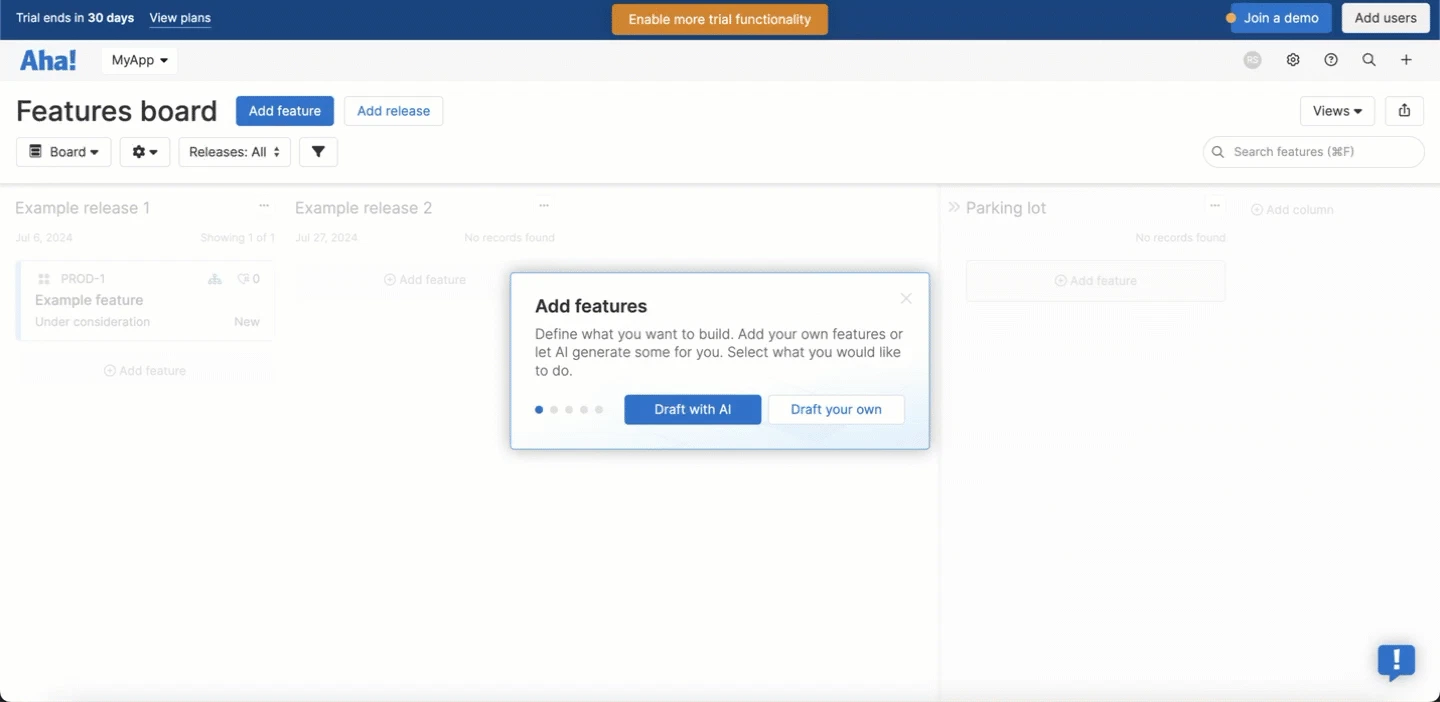1440x702 pixels.
Task: Open the board gear settings dropdown
Action: (x=145, y=152)
